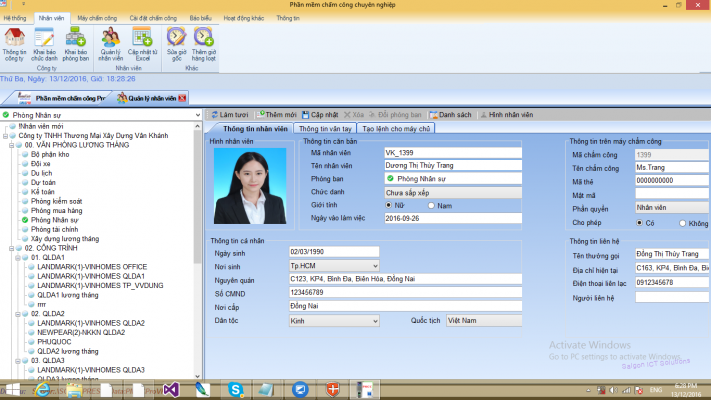The height and width of the screenshot is (400, 711).
Task: Click Làm tươi refresh toolbar button
Action: click(230, 115)
